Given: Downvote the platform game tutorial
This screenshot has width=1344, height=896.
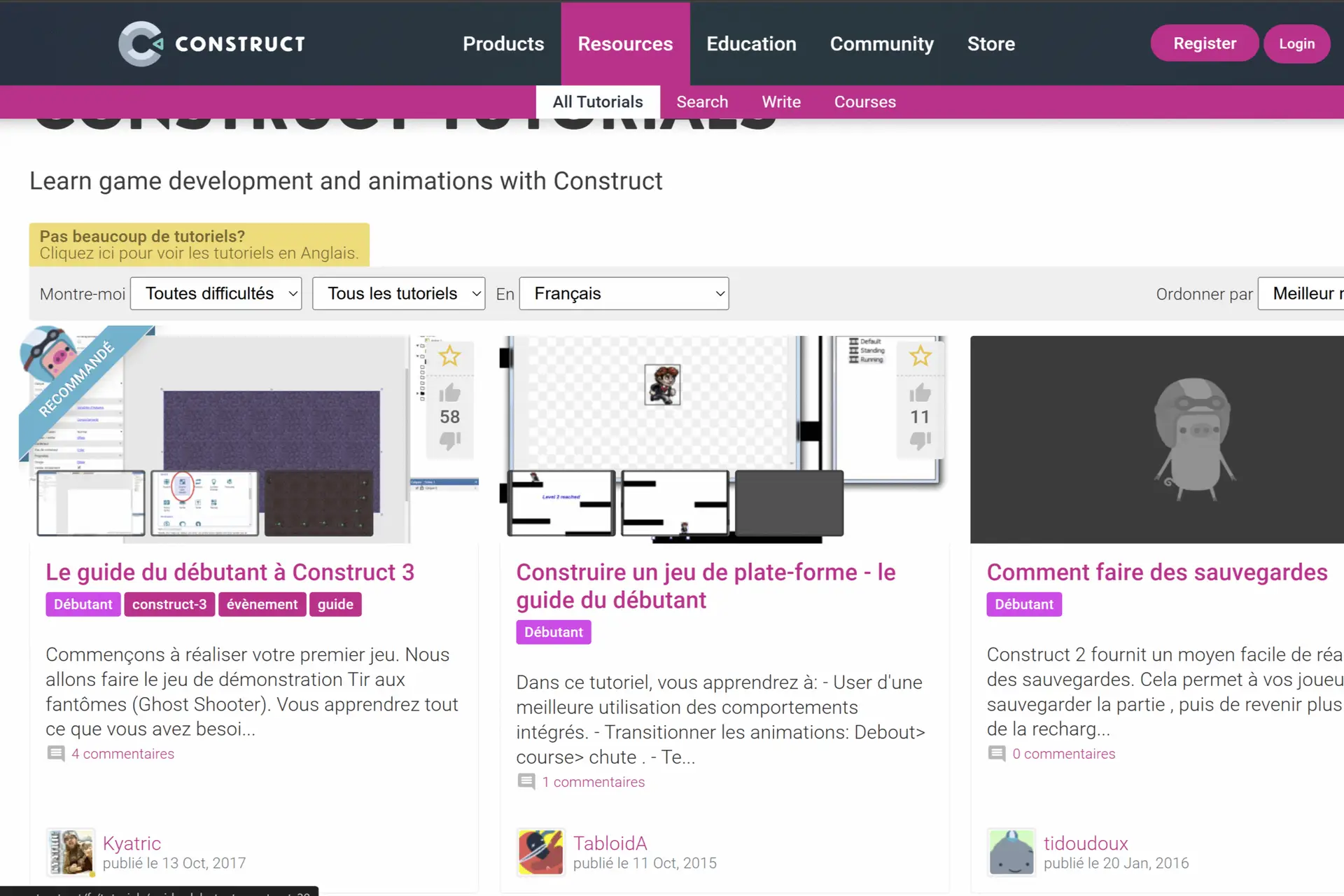Looking at the screenshot, I should point(920,440).
